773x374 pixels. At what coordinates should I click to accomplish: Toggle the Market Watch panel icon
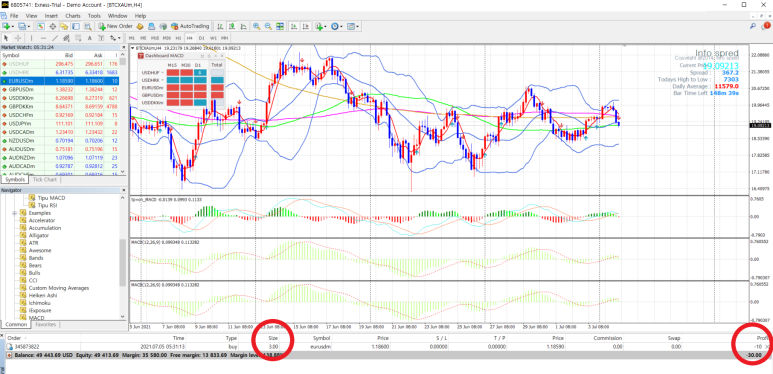click(x=41, y=26)
